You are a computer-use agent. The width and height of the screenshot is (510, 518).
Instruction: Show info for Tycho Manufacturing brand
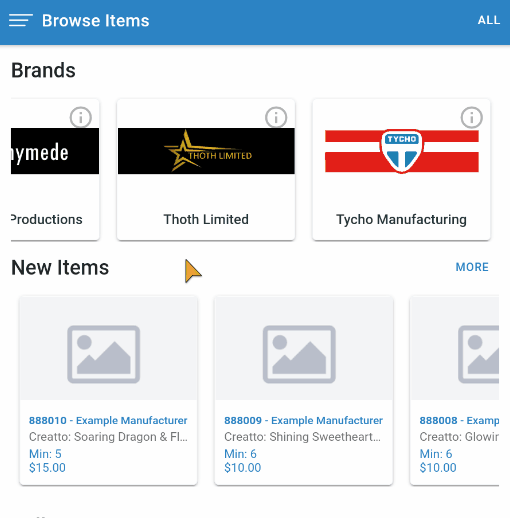click(471, 117)
